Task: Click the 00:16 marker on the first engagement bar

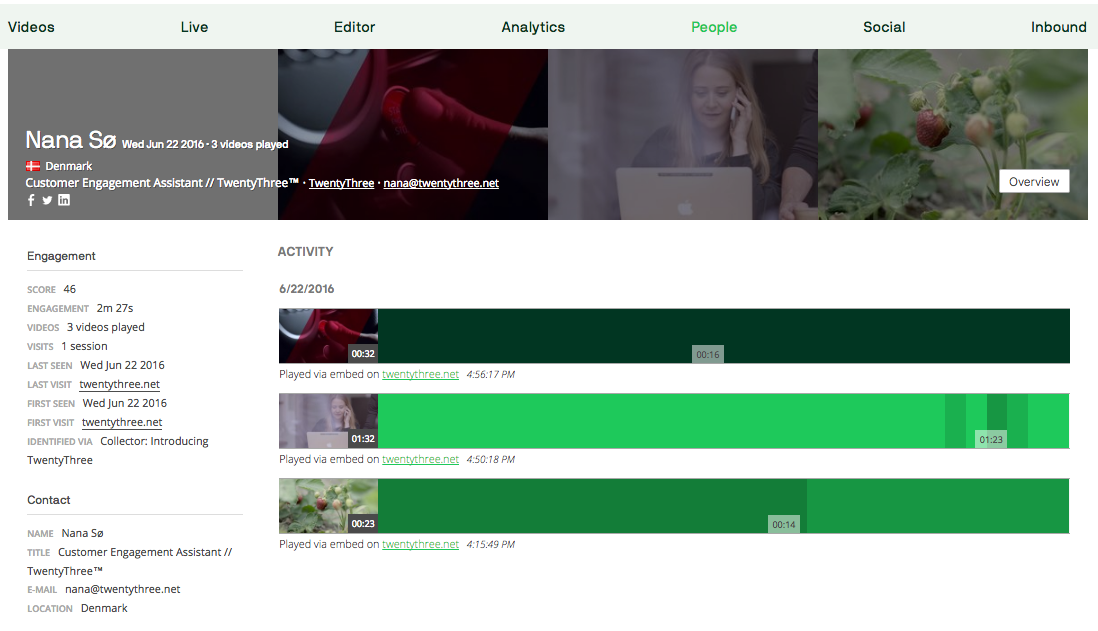Action: click(x=707, y=354)
